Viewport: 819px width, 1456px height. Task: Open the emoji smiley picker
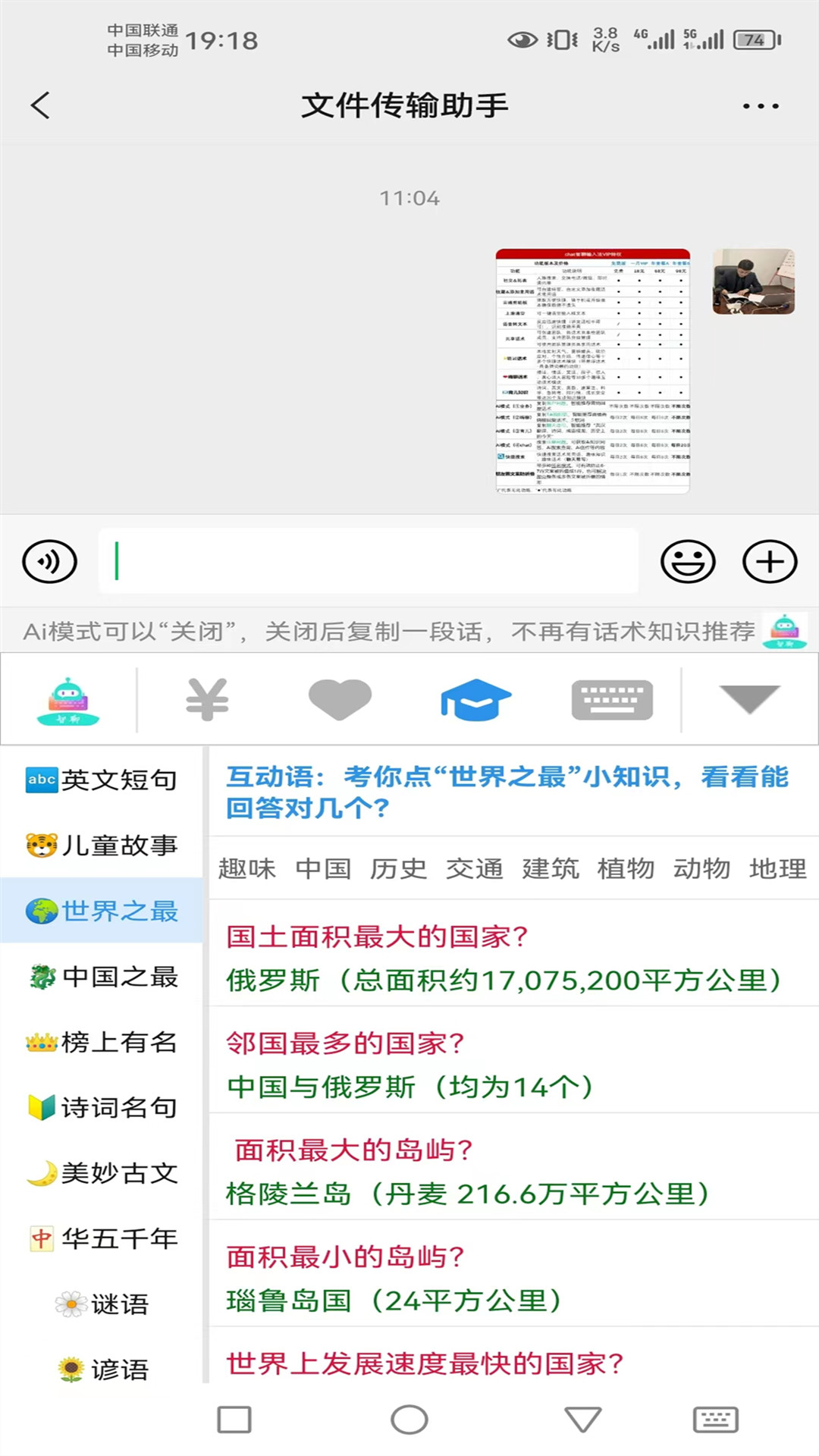click(688, 562)
